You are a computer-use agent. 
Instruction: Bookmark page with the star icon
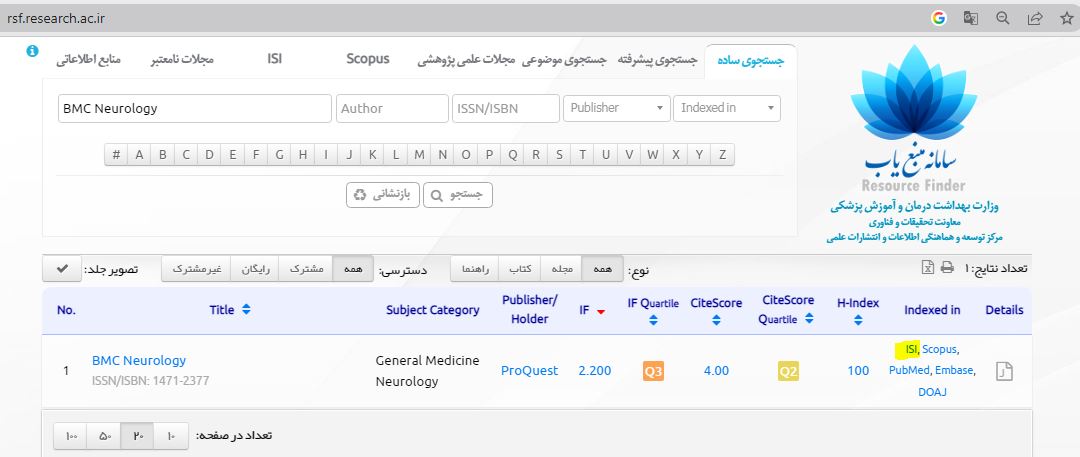point(1062,18)
